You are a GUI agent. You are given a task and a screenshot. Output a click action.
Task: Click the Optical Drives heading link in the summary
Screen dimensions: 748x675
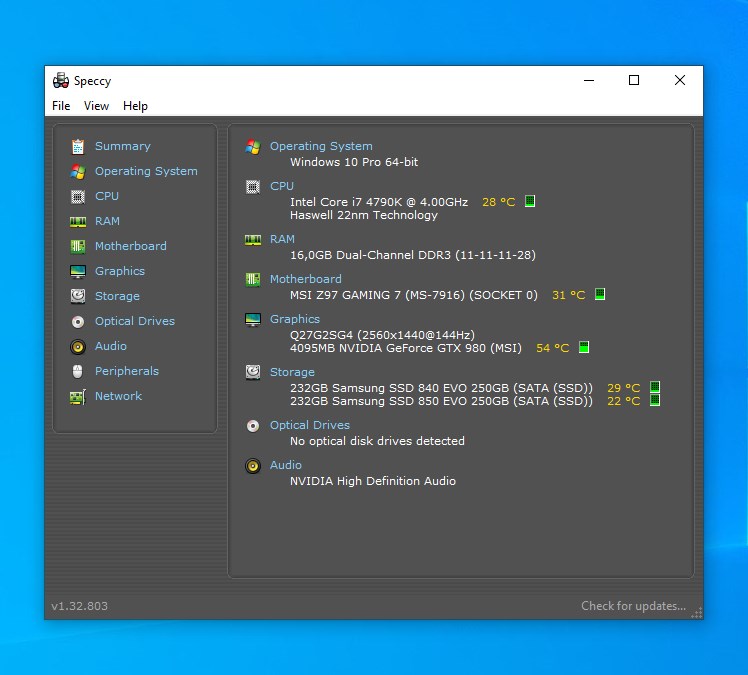click(x=310, y=425)
